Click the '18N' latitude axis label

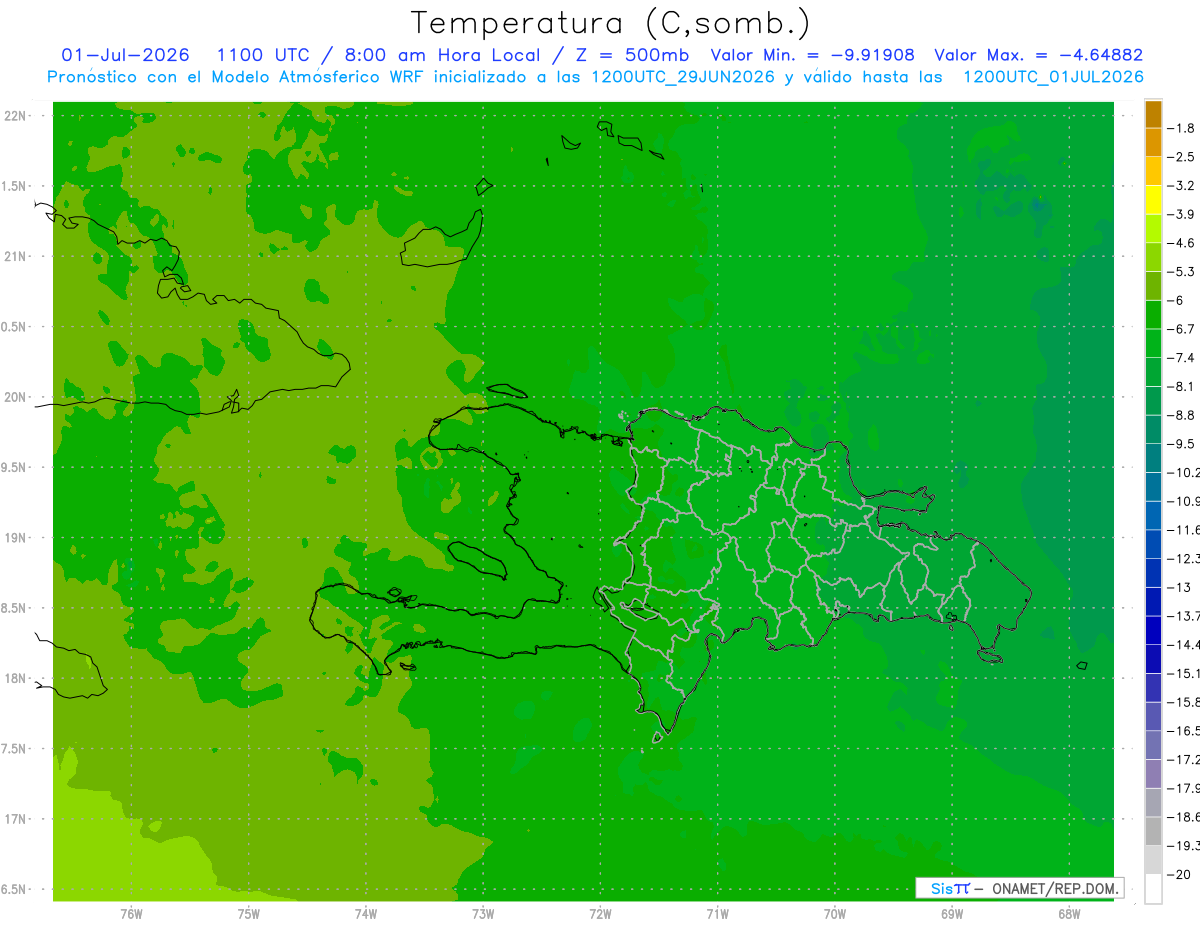pyautogui.click(x=16, y=679)
